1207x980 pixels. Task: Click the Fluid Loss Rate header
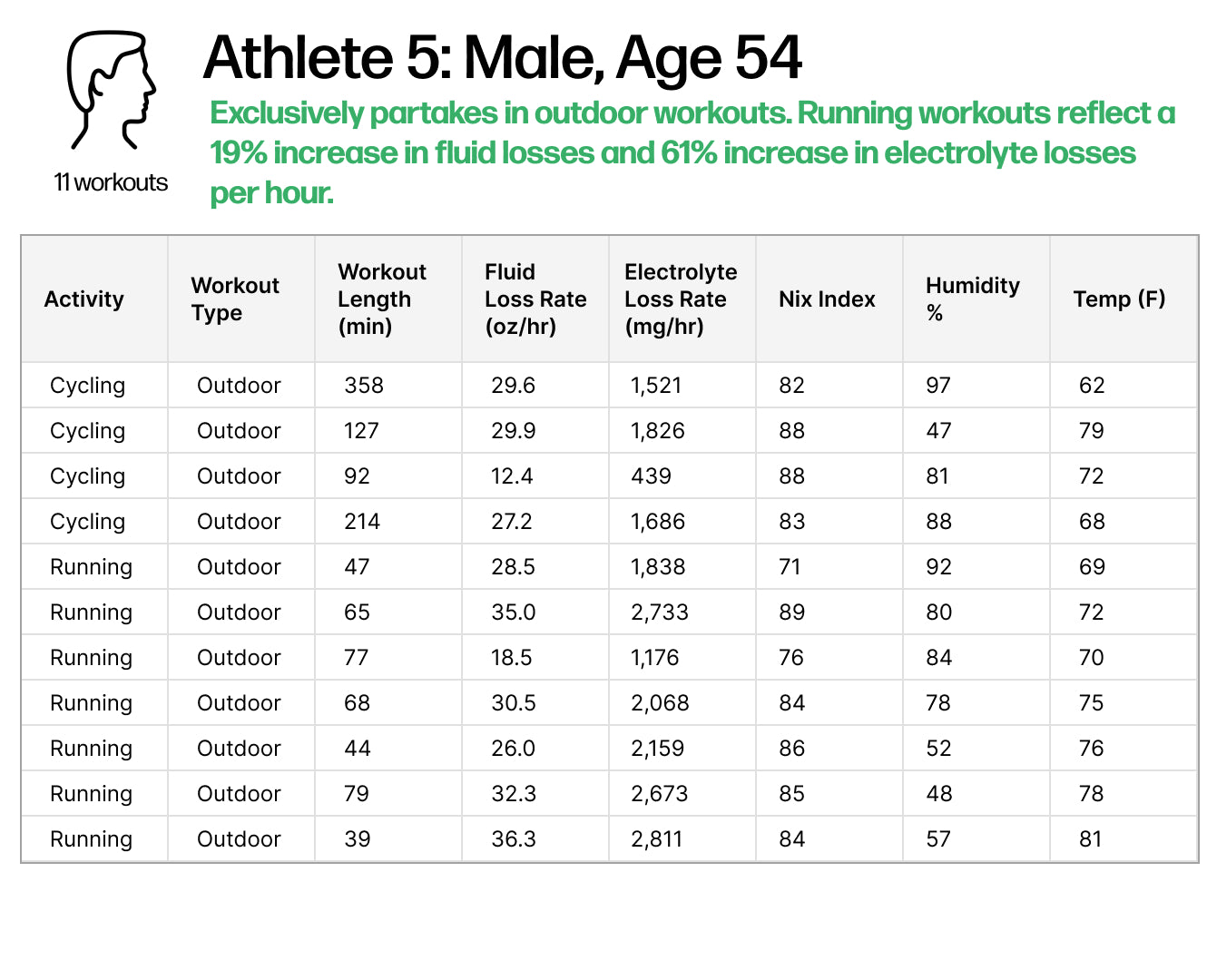[535, 299]
